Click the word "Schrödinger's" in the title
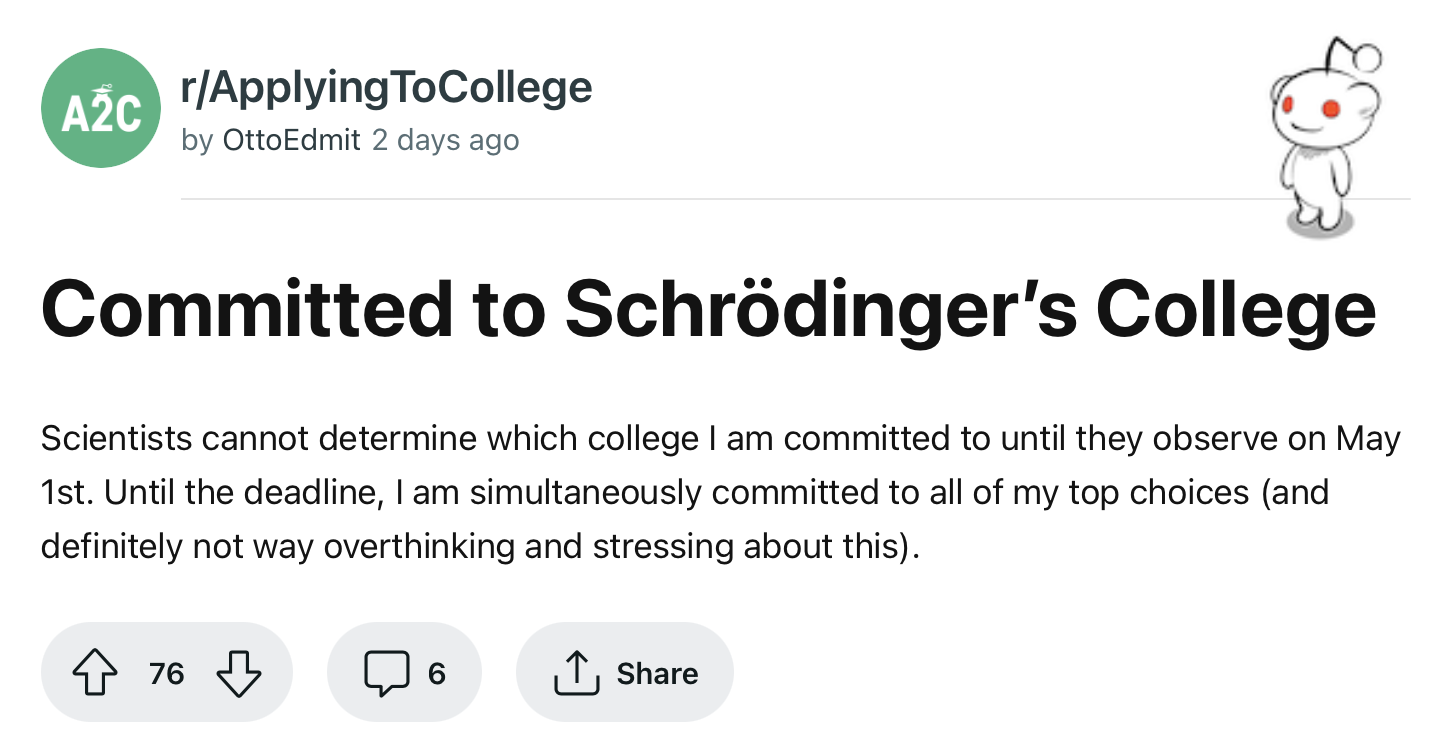Image resolution: width=1444 pixels, height=744 pixels. coord(820,309)
